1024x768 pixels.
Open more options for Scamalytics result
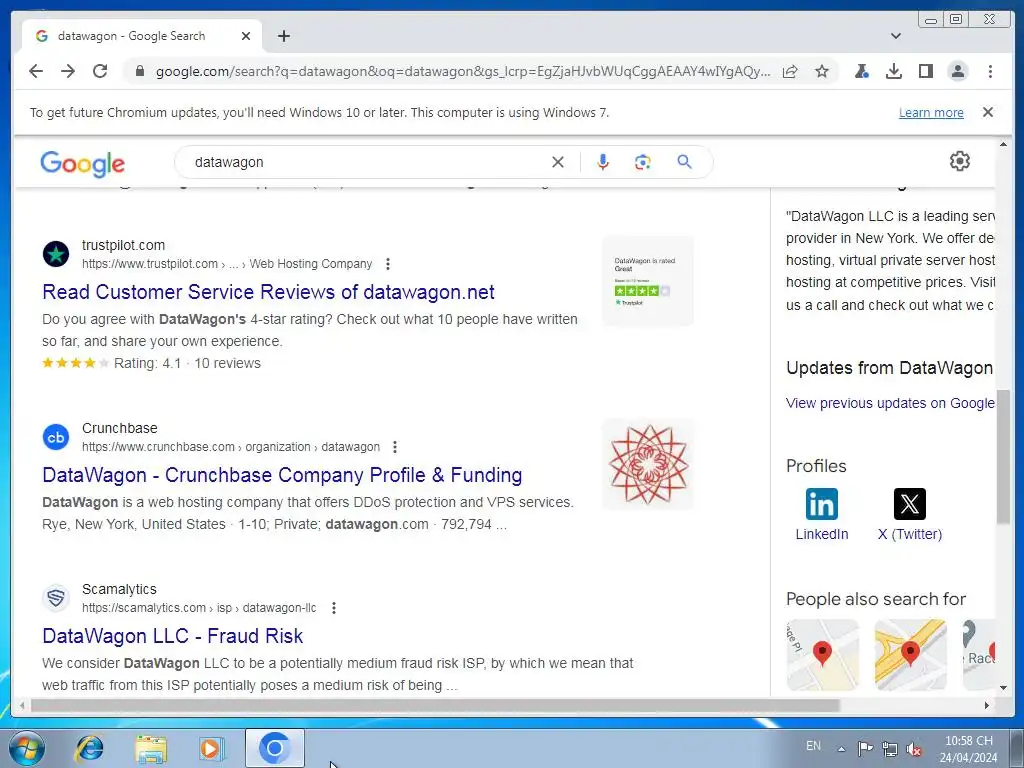point(334,608)
